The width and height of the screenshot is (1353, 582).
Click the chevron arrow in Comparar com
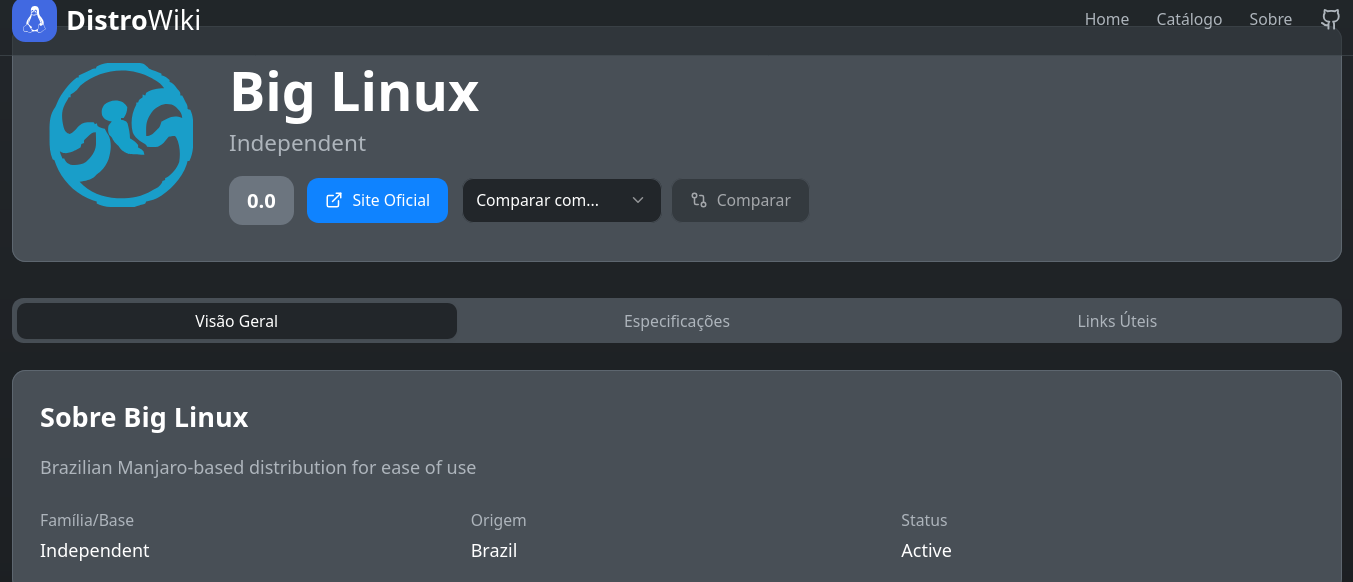tap(638, 200)
